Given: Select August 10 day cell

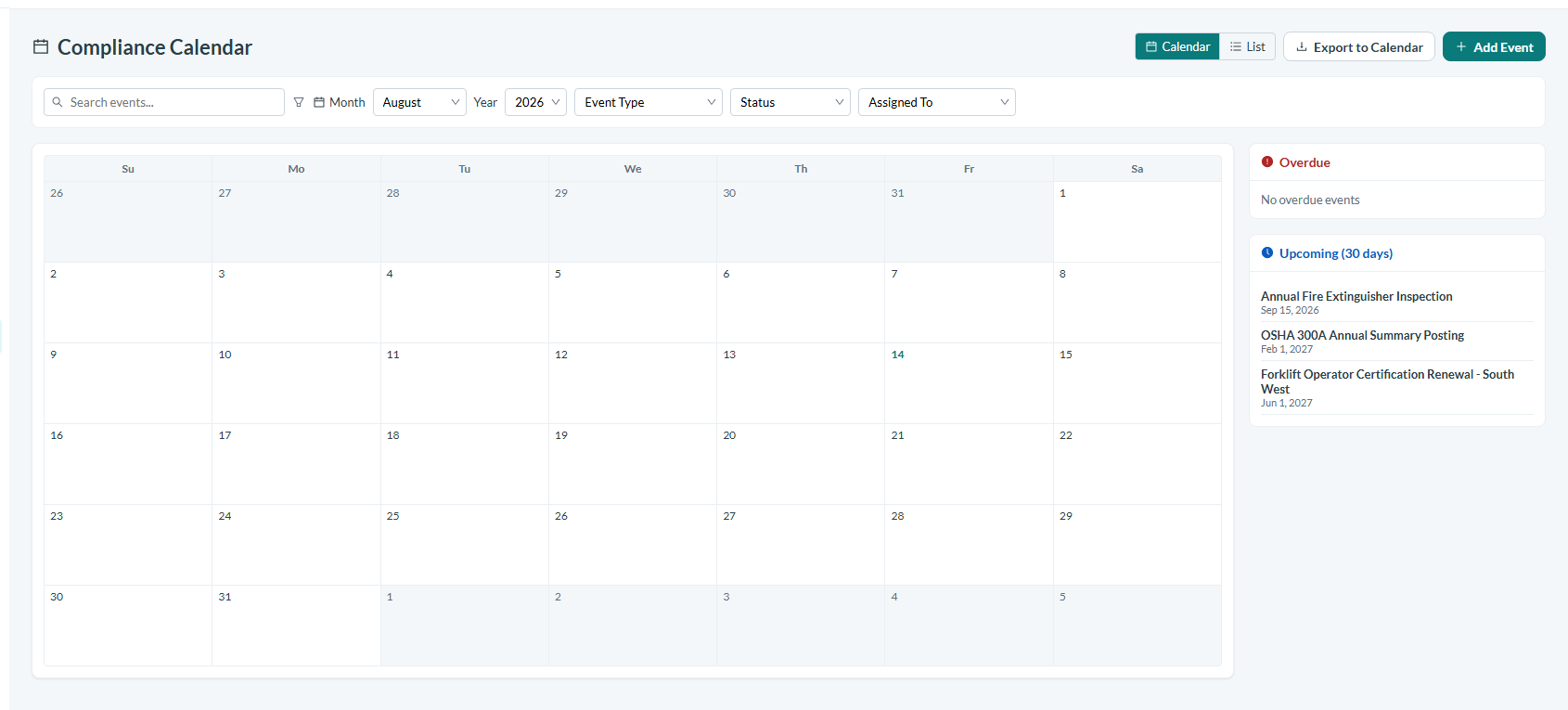Looking at the screenshot, I should pyautogui.click(x=296, y=383).
